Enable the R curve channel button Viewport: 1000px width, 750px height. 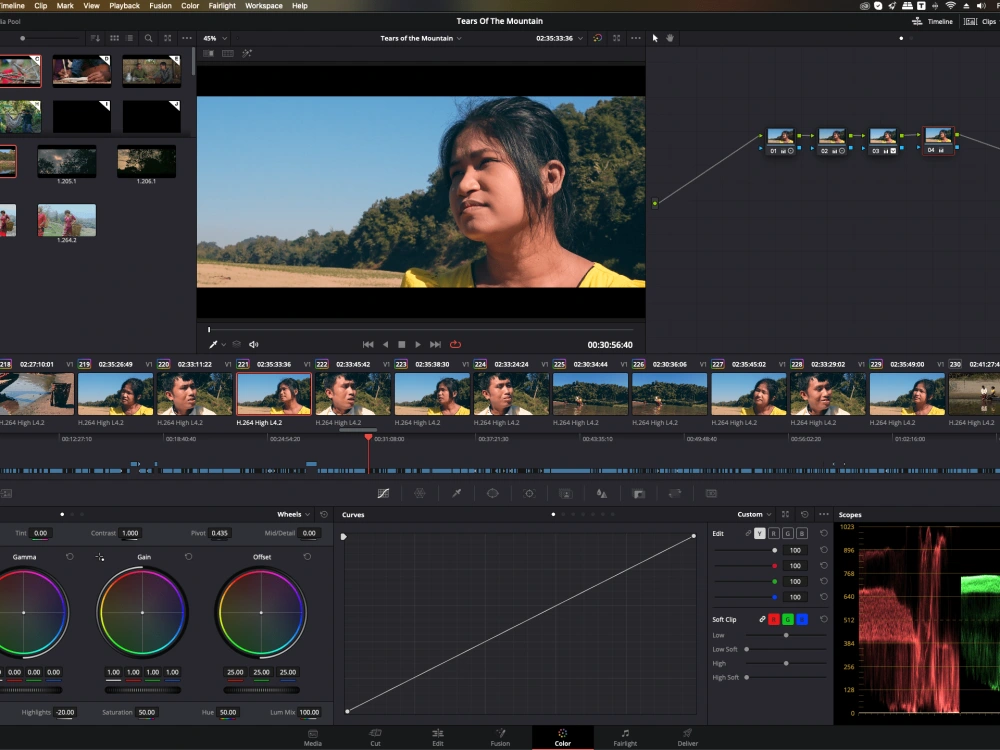(x=774, y=533)
